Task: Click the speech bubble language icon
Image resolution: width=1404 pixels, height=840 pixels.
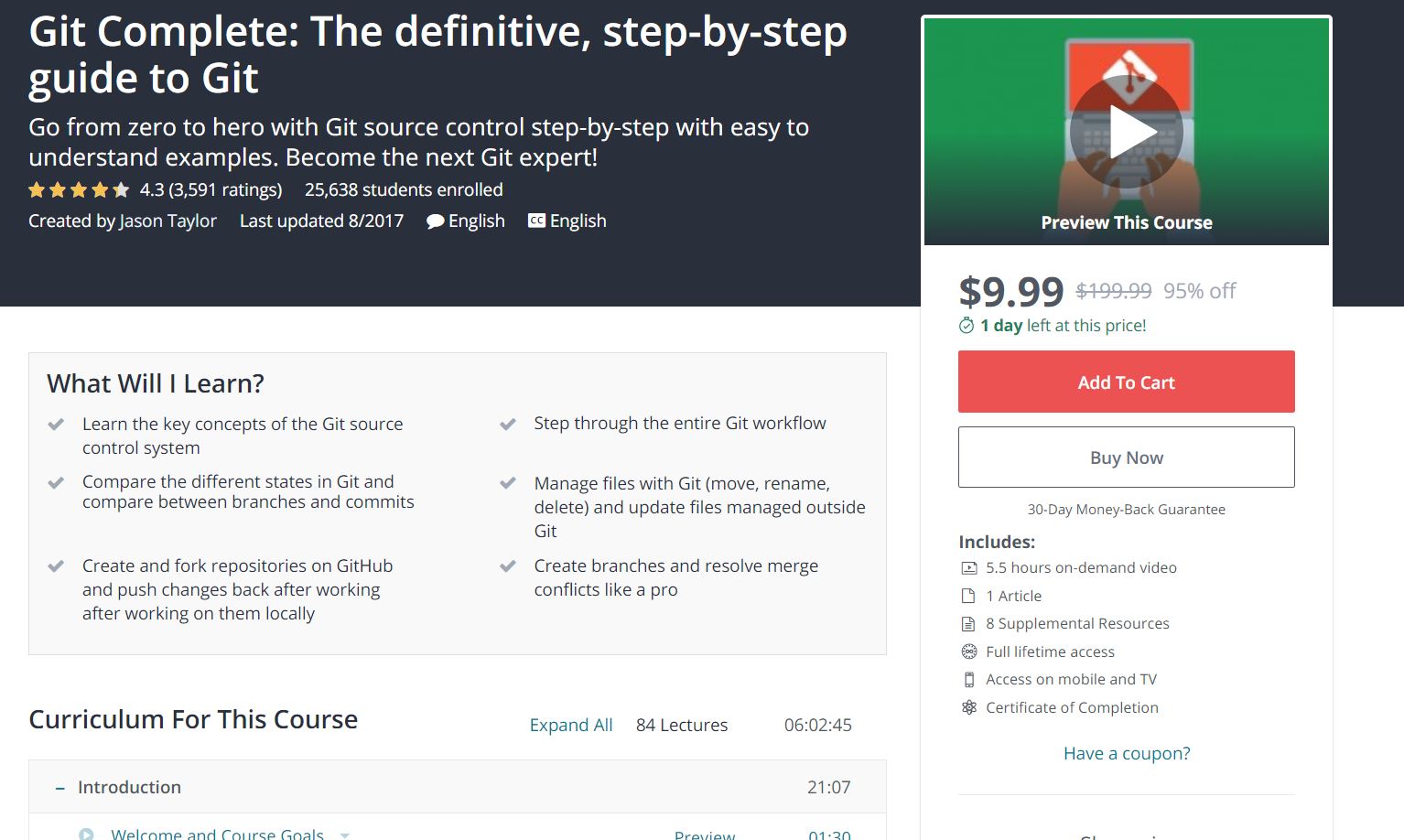Action: pyautogui.click(x=436, y=221)
